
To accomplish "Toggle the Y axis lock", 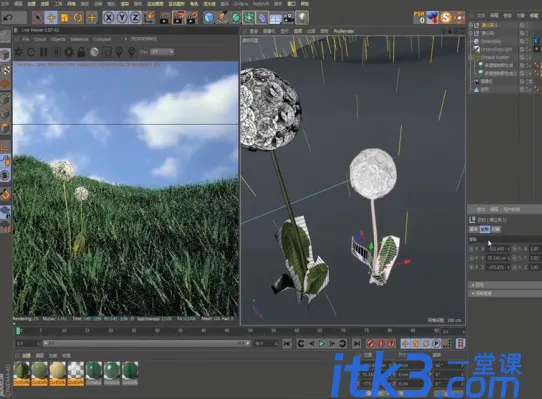I will (122, 17).
